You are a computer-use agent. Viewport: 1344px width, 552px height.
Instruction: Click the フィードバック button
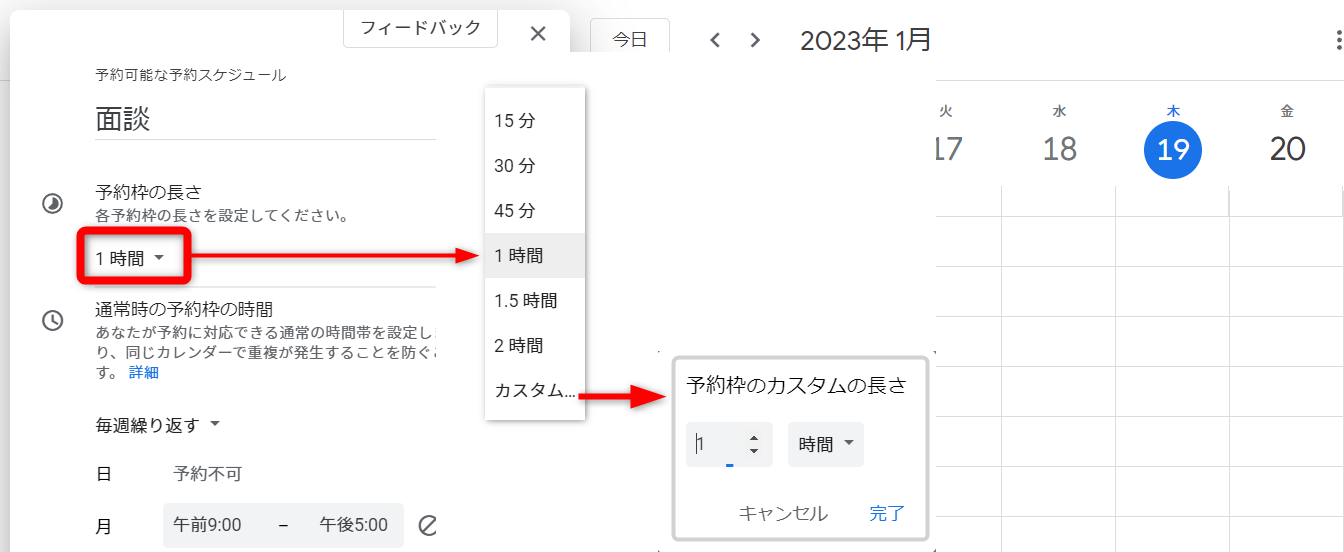[x=420, y=28]
